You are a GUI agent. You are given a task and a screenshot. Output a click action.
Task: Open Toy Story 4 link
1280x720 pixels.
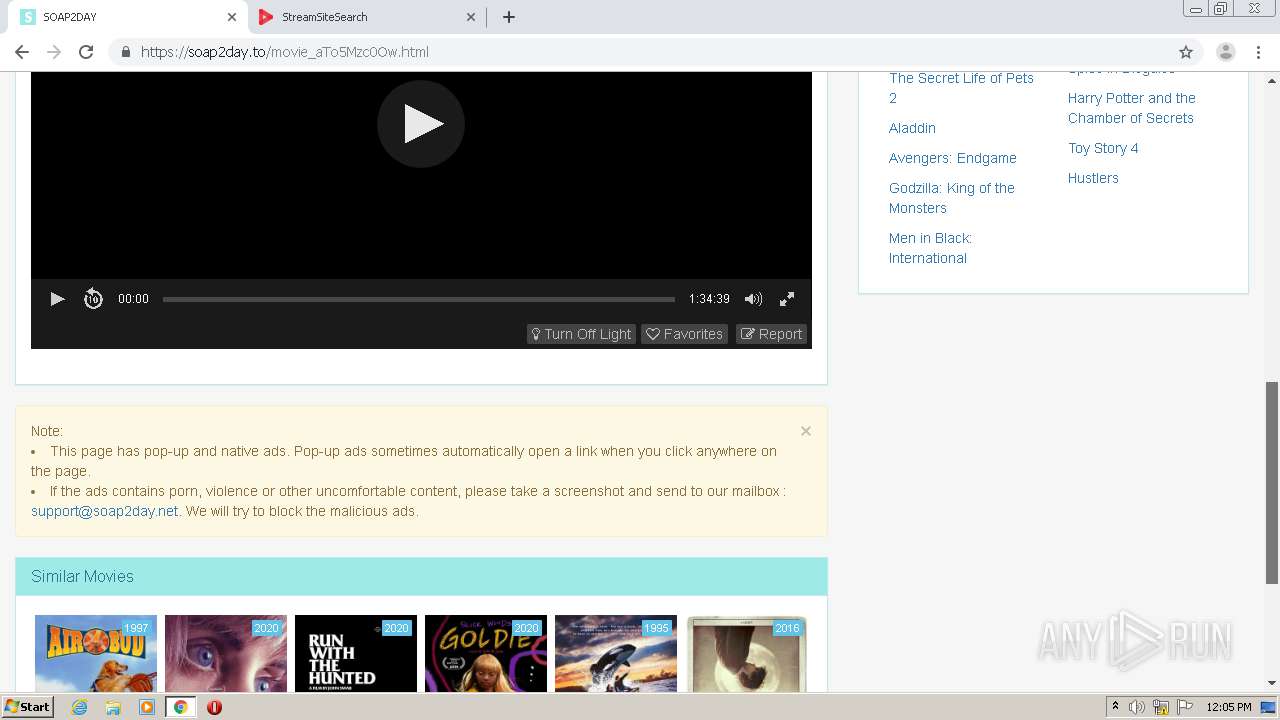point(1103,148)
